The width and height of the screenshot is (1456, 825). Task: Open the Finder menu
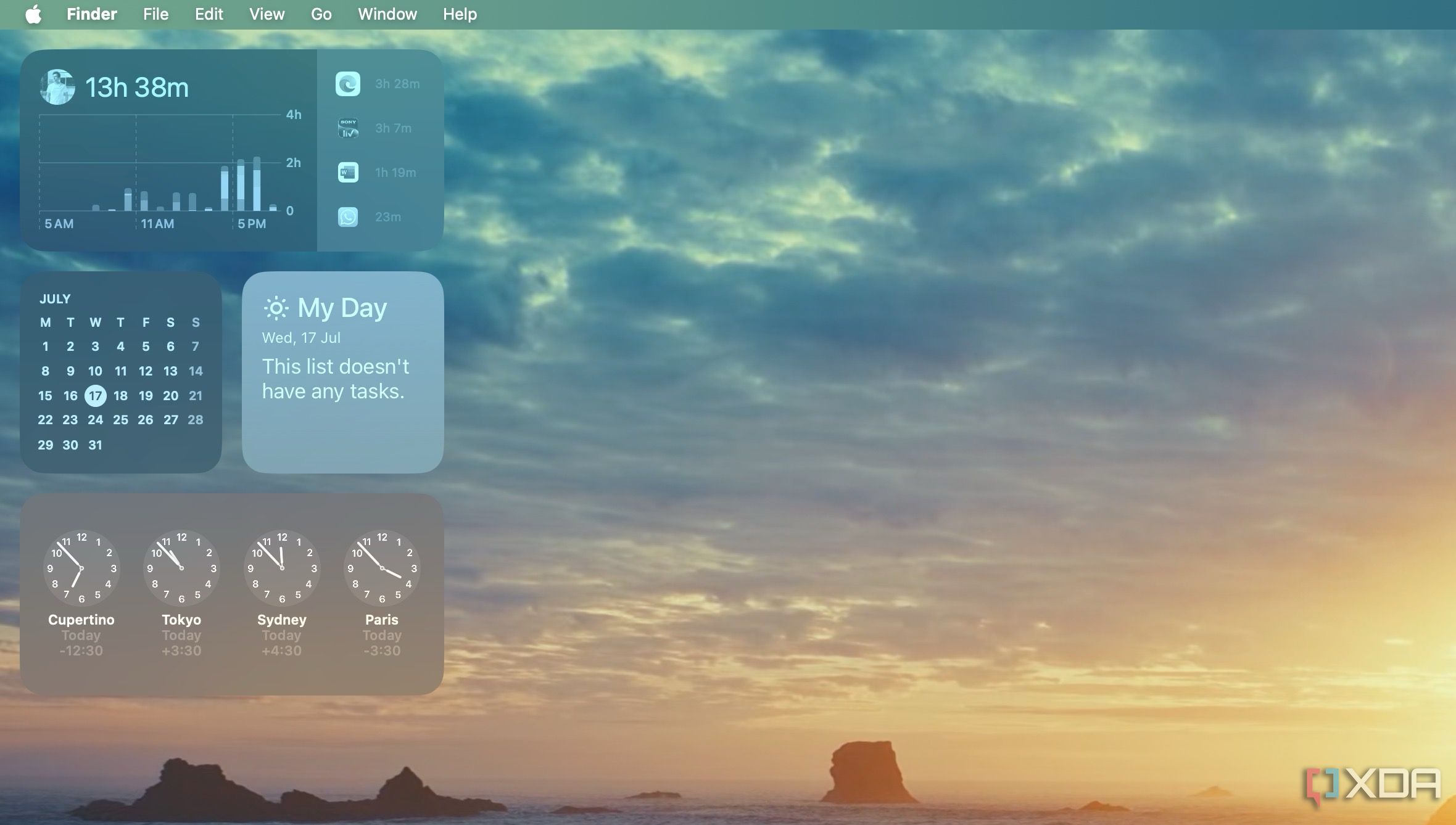point(92,14)
